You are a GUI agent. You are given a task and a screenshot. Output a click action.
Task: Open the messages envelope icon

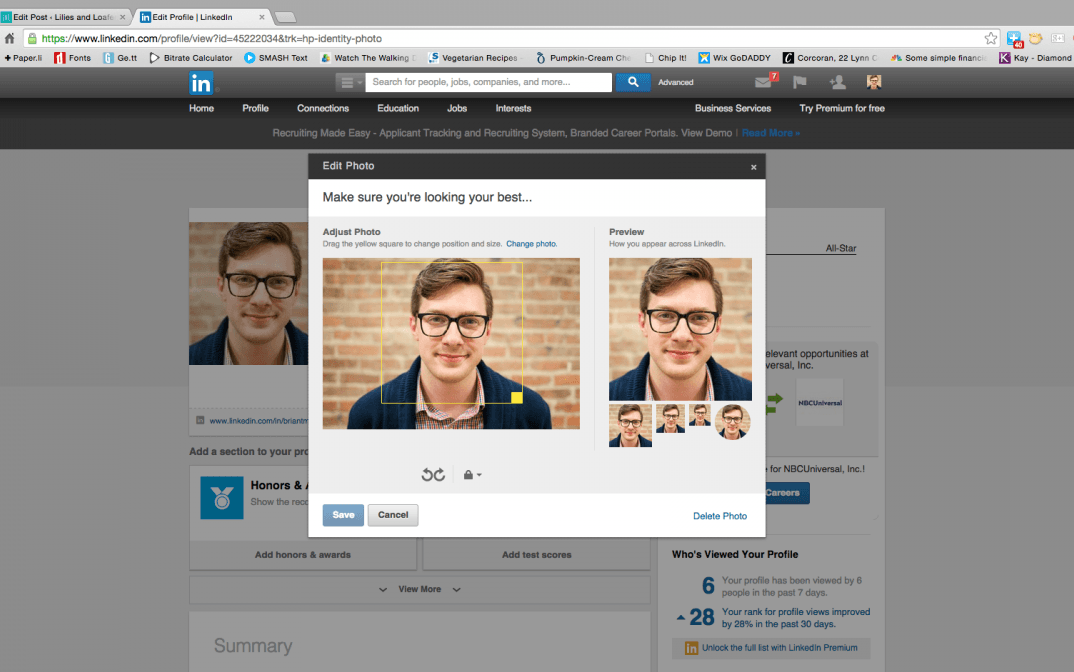(763, 82)
